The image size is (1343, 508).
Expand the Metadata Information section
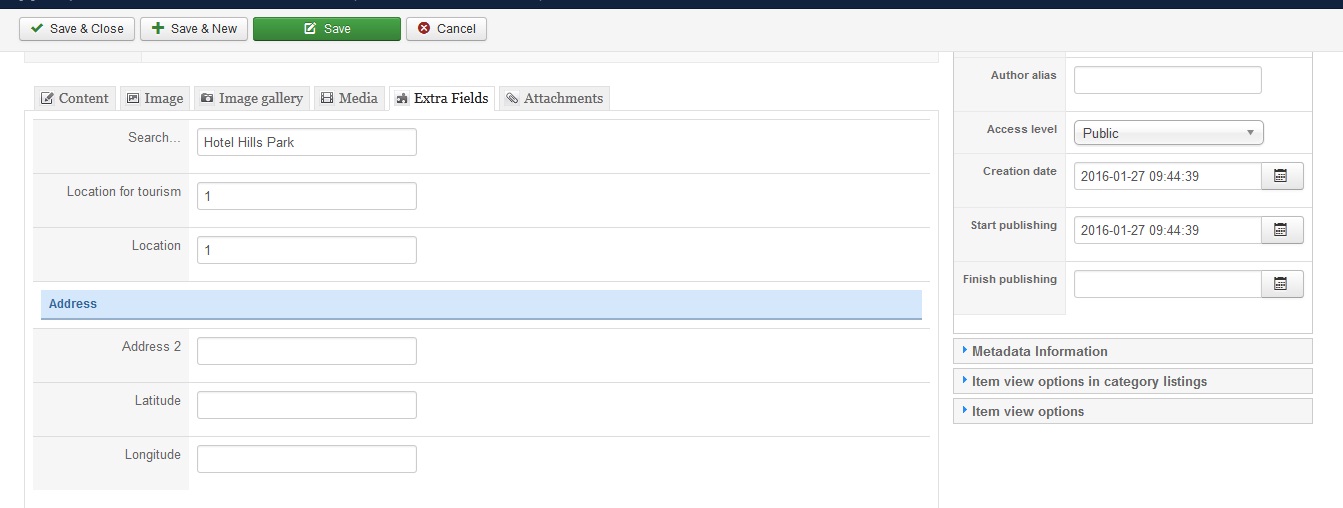click(x=1039, y=351)
